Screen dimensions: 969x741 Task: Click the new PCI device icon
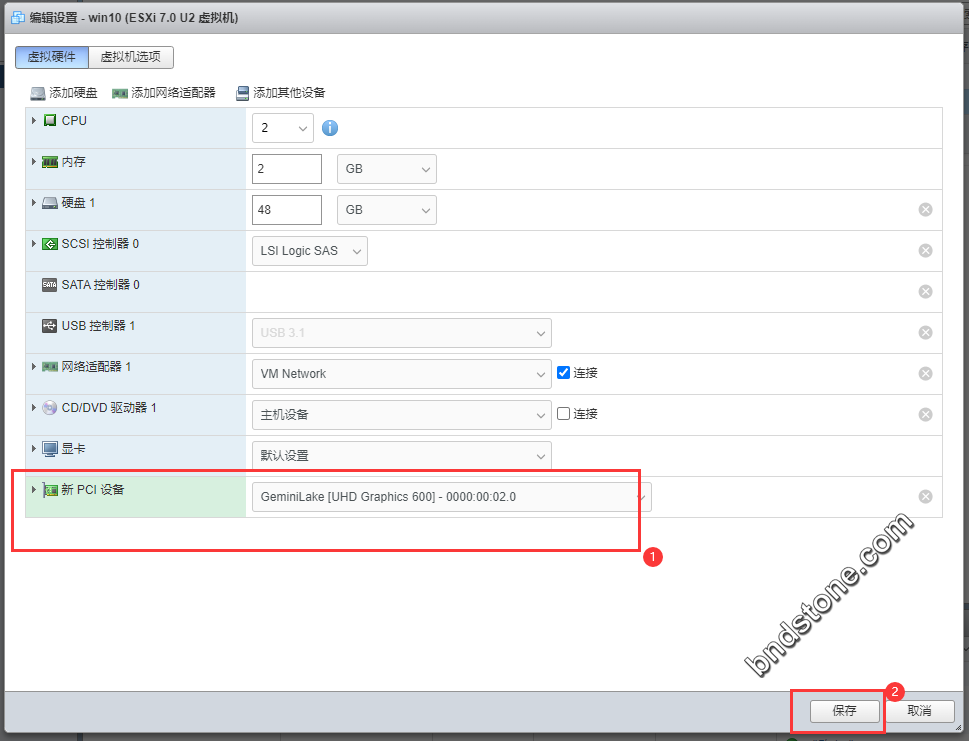click(50, 490)
